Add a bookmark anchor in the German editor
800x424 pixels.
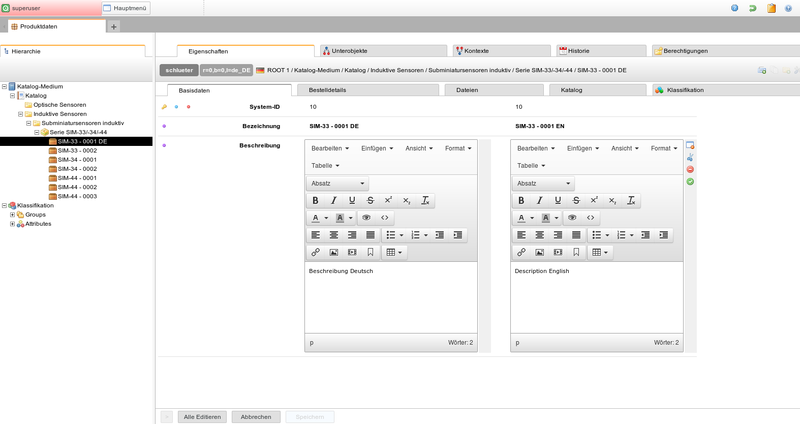(x=370, y=253)
